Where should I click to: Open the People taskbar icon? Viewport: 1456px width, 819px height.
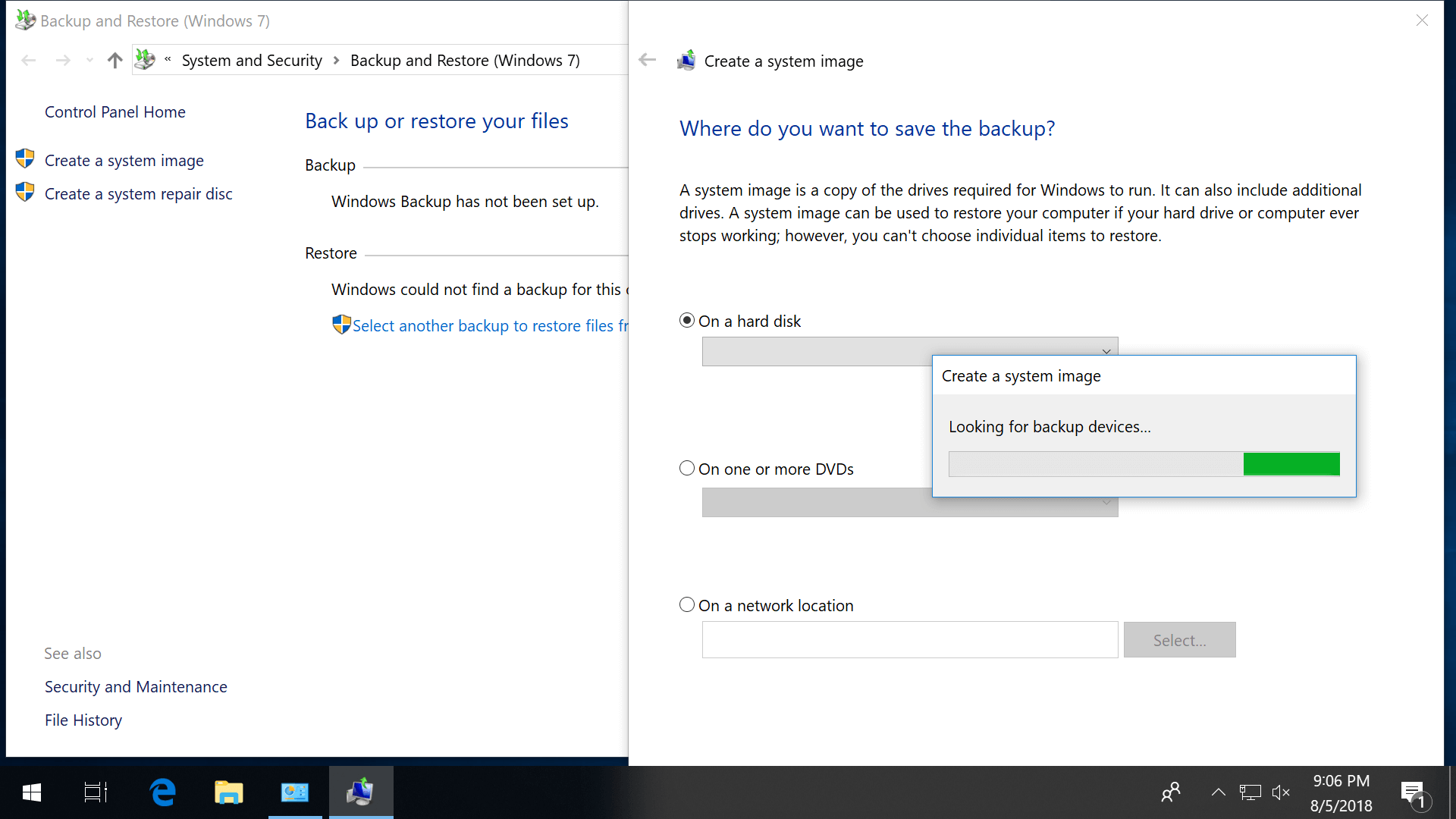(x=1171, y=792)
